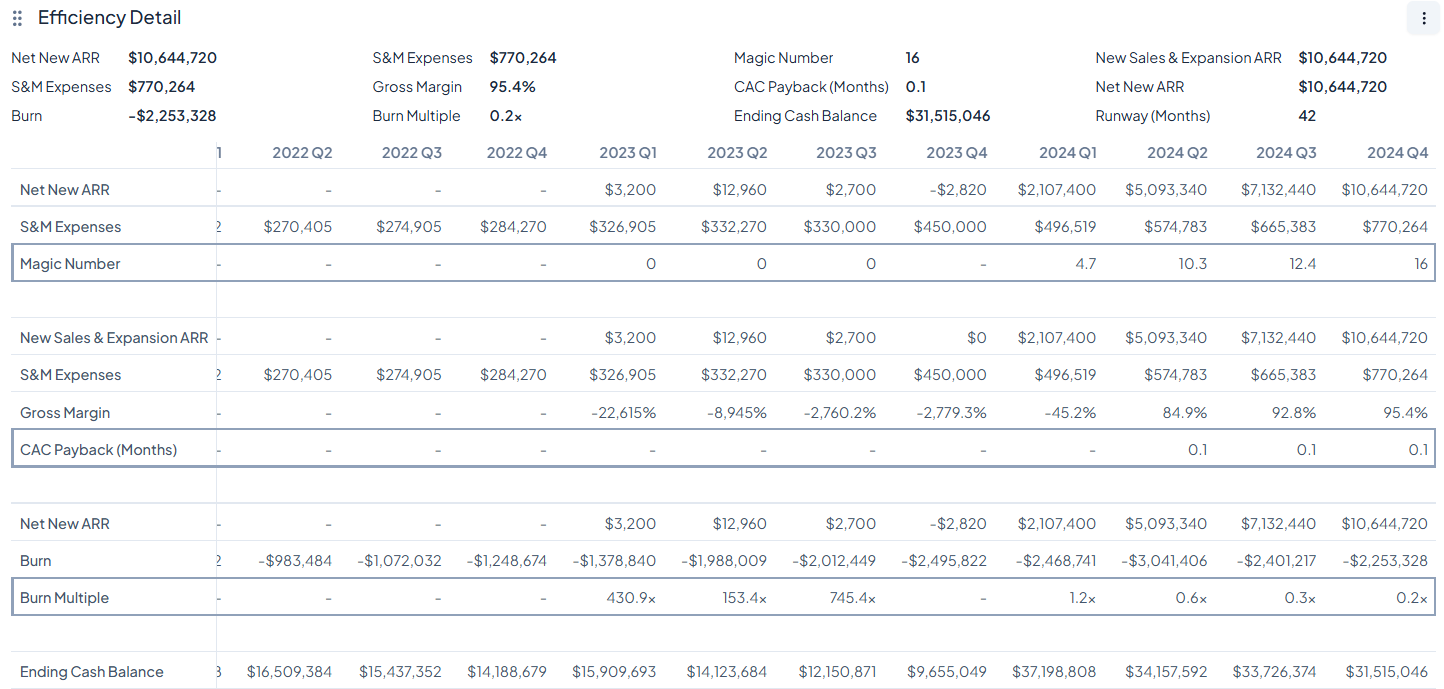Click the Runway (Months) value 42
The image size is (1444, 689).
(1306, 115)
